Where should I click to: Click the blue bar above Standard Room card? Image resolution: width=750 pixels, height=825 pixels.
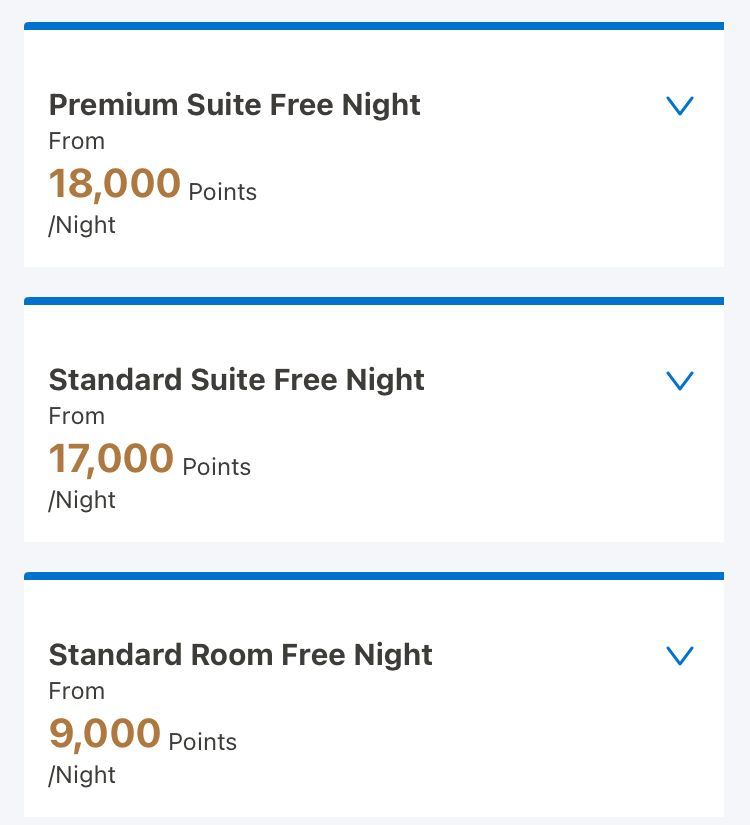[374, 576]
